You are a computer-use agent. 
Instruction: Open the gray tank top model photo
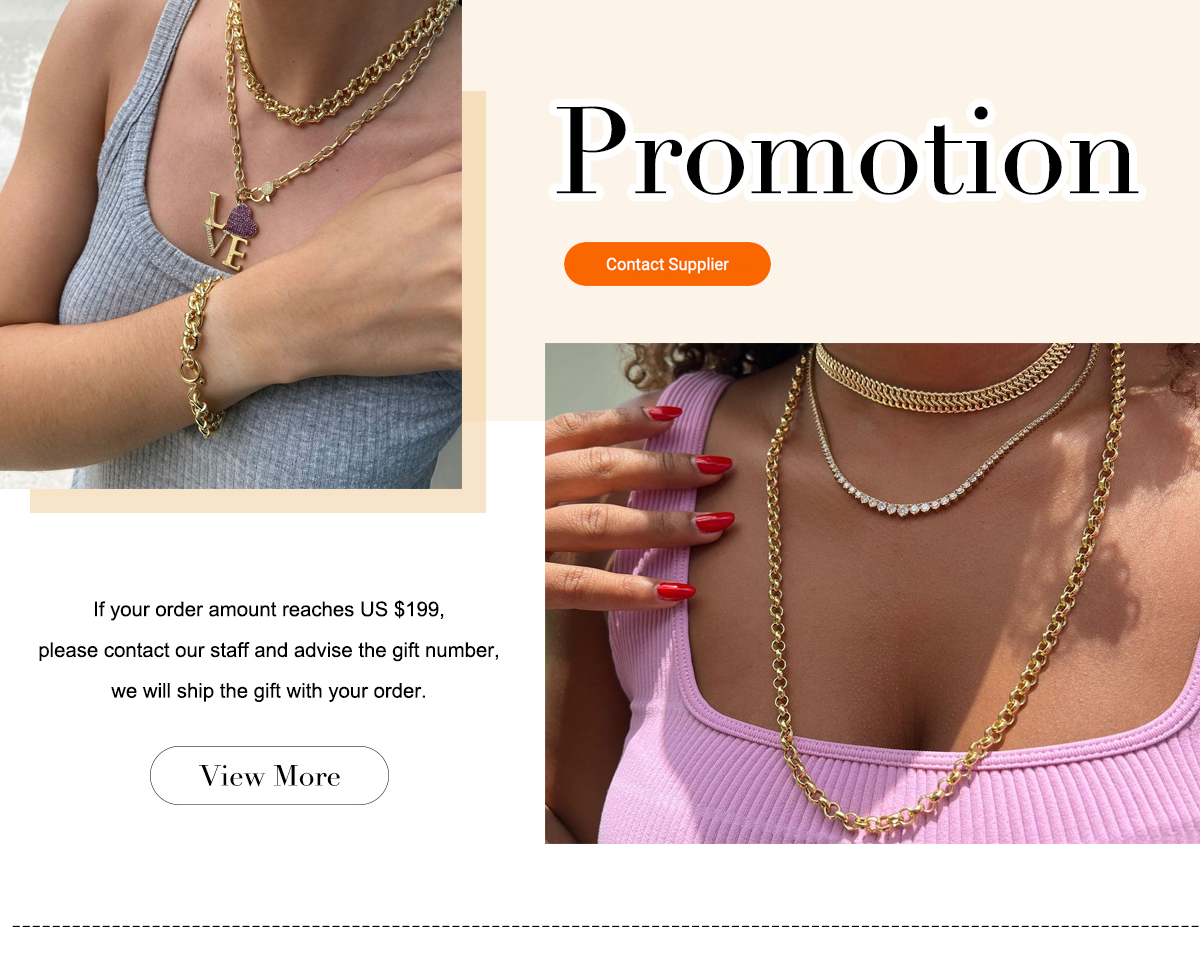point(231,244)
